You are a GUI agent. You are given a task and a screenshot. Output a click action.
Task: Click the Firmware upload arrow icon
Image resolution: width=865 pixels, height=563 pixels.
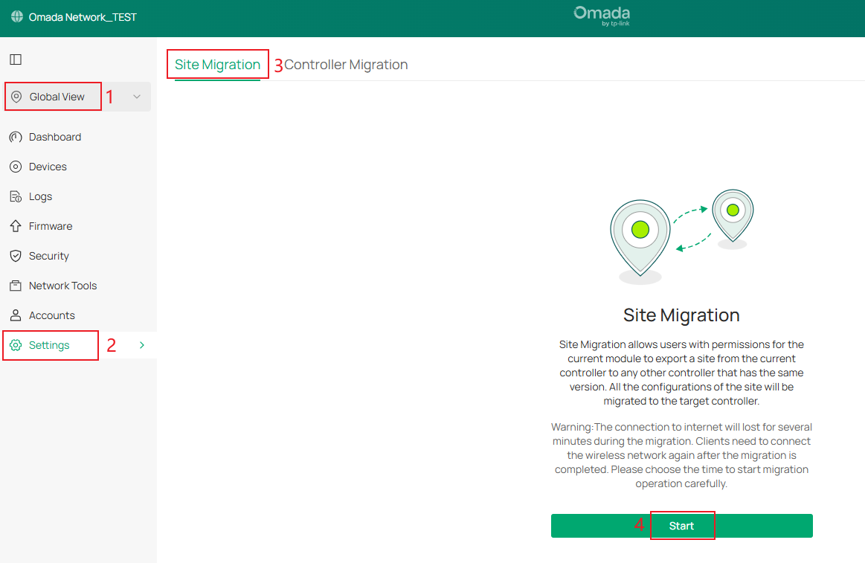tap(15, 226)
